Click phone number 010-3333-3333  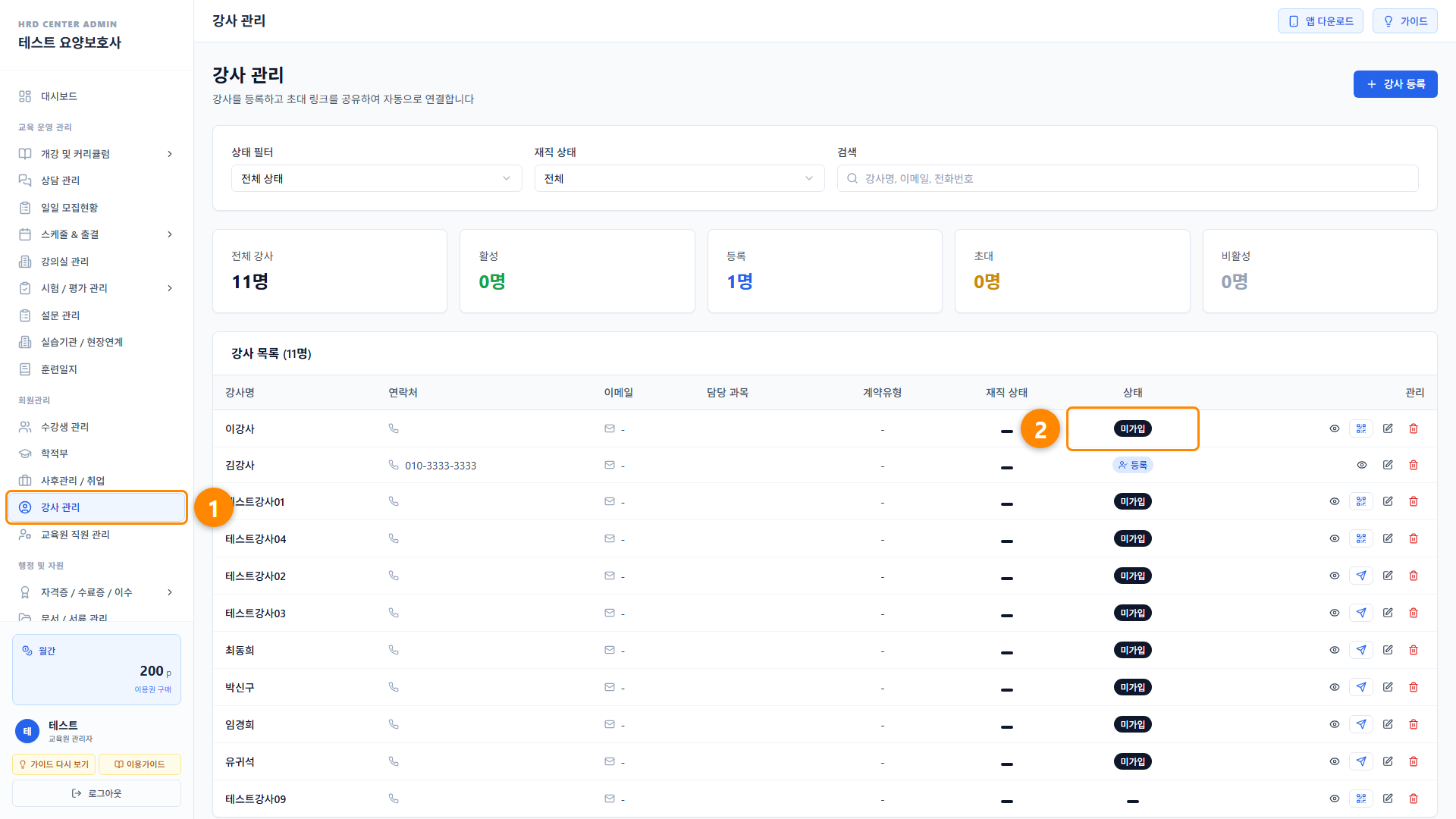441,466
